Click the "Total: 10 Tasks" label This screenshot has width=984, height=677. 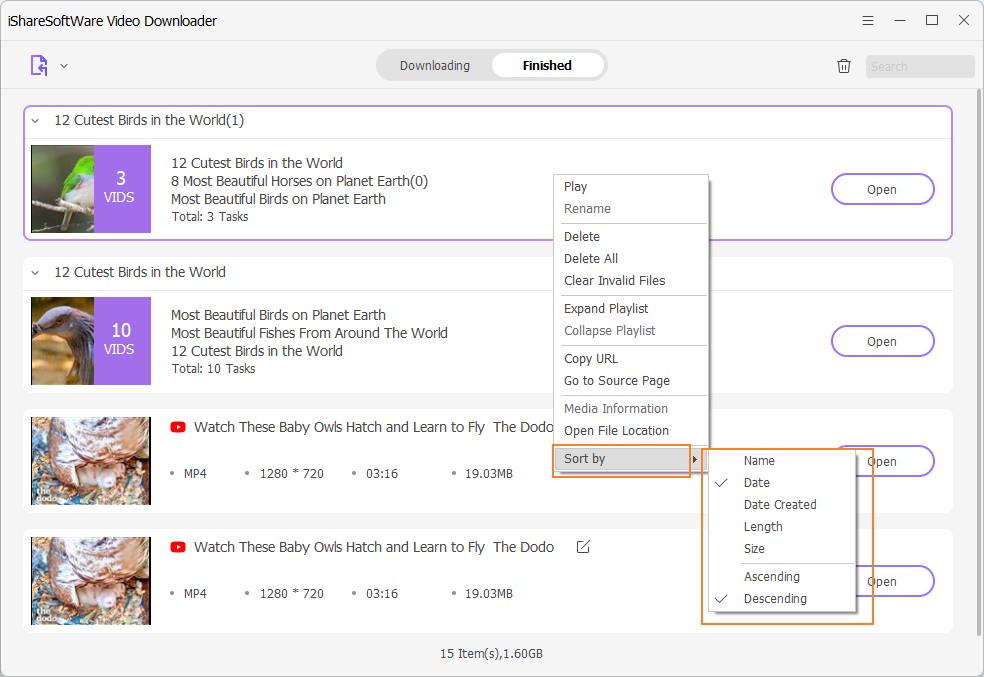(213, 369)
